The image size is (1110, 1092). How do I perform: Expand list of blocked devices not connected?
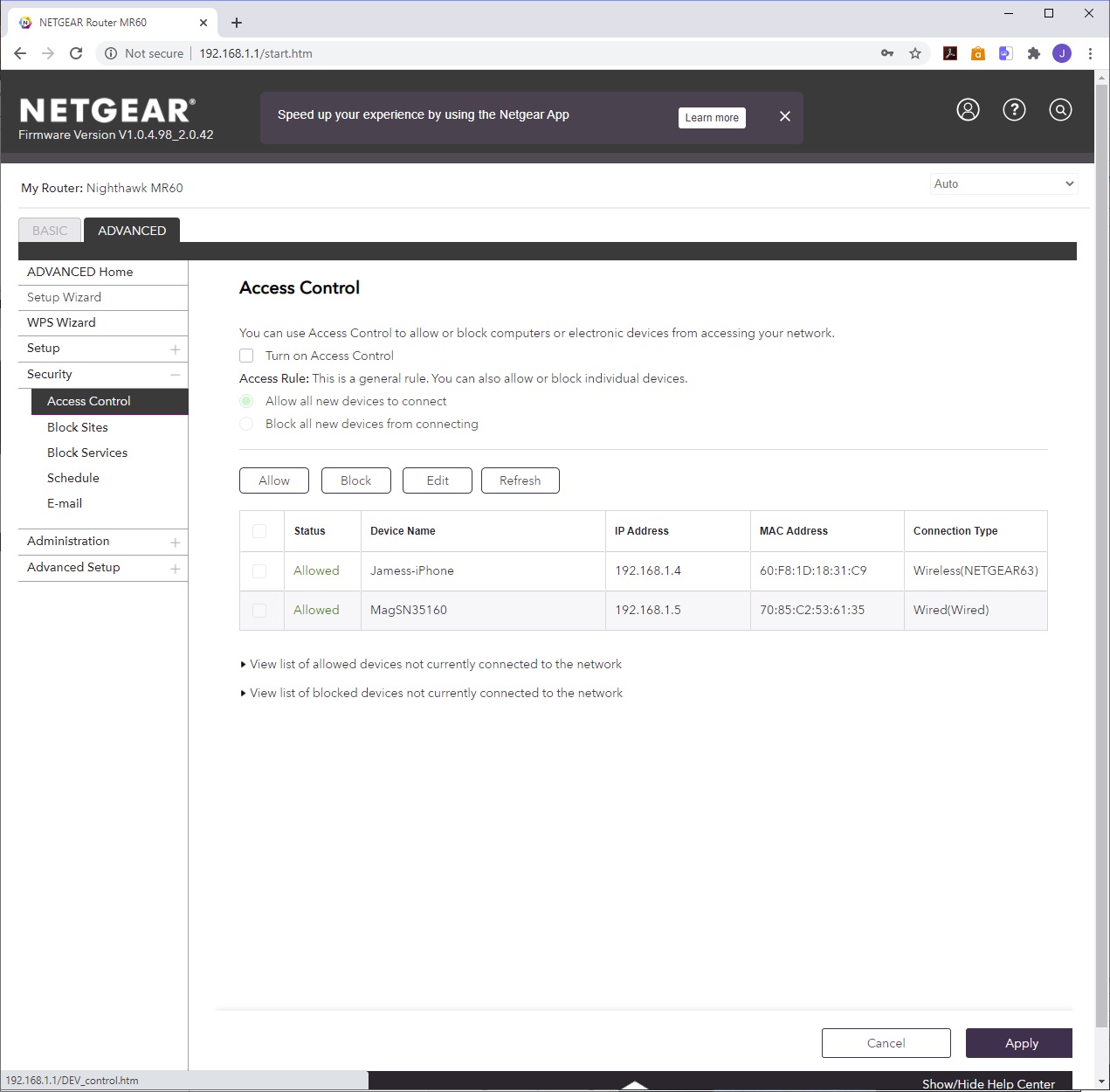point(431,693)
